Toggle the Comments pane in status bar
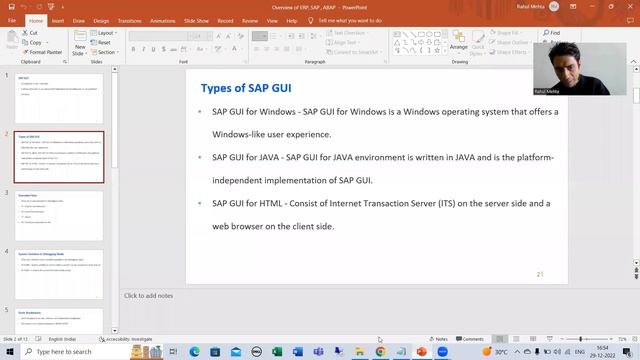Viewport: 640px width, 360px height. coord(470,339)
